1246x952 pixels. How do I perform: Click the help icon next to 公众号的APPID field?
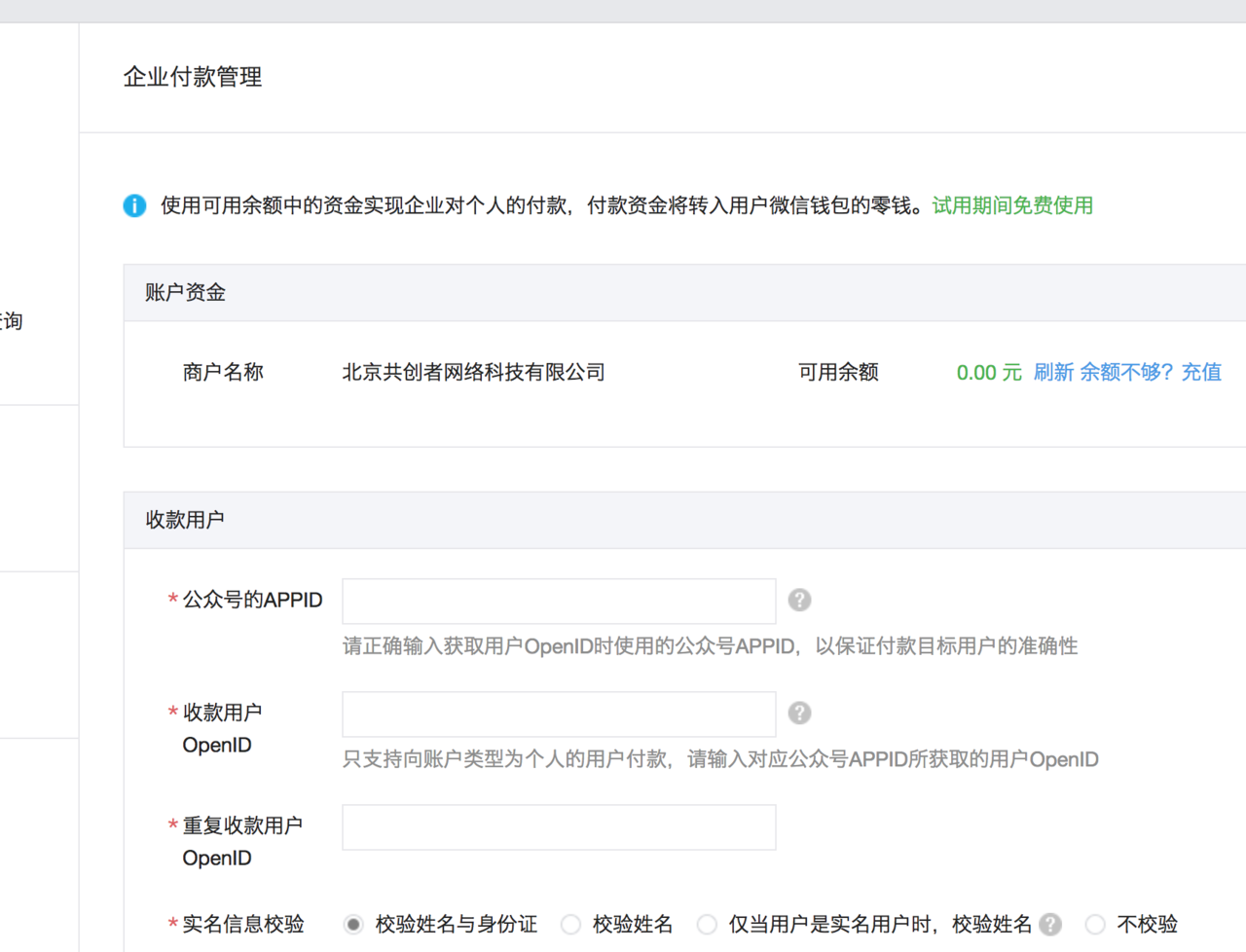pyautogui.click(x=799, y=600)
